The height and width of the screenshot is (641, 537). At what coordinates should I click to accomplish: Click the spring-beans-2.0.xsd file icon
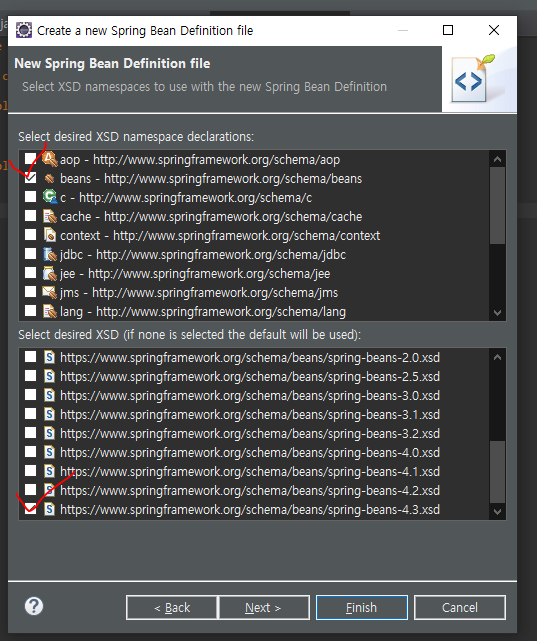tap(49, 357)
